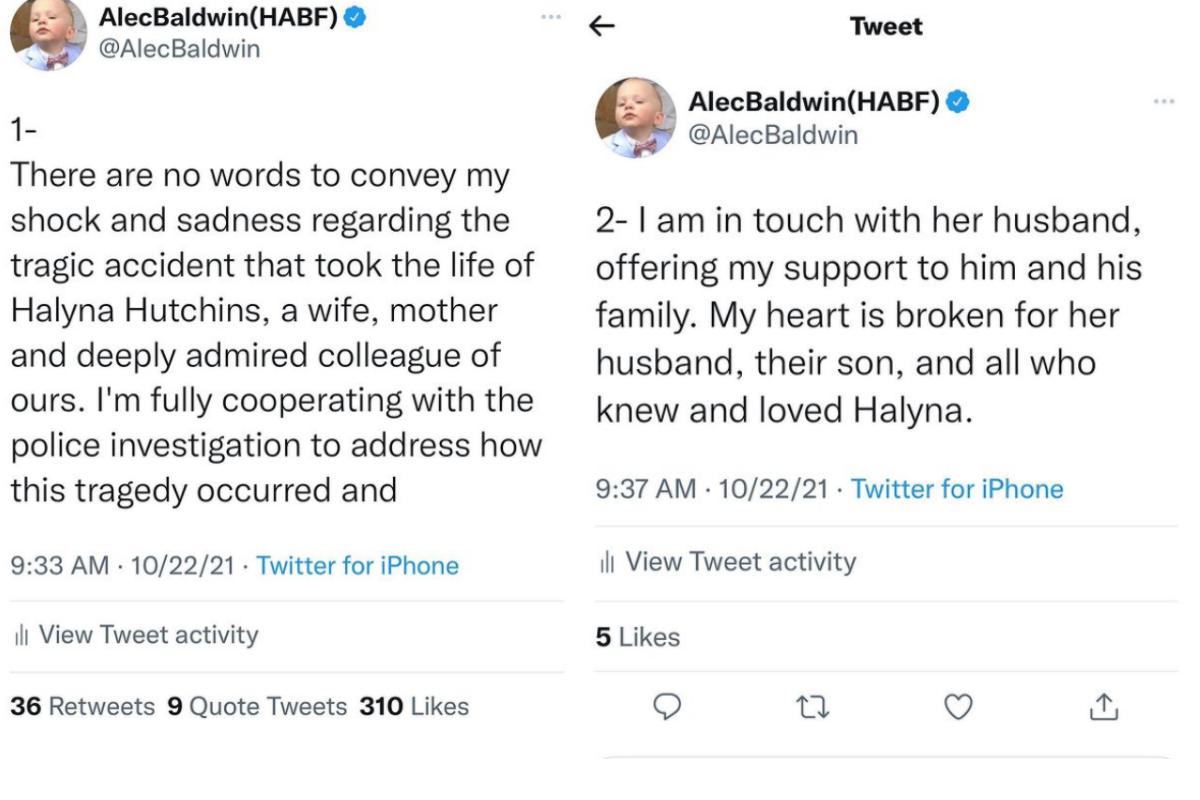Click verified badge on left tweet

click(x=354, y=17)
